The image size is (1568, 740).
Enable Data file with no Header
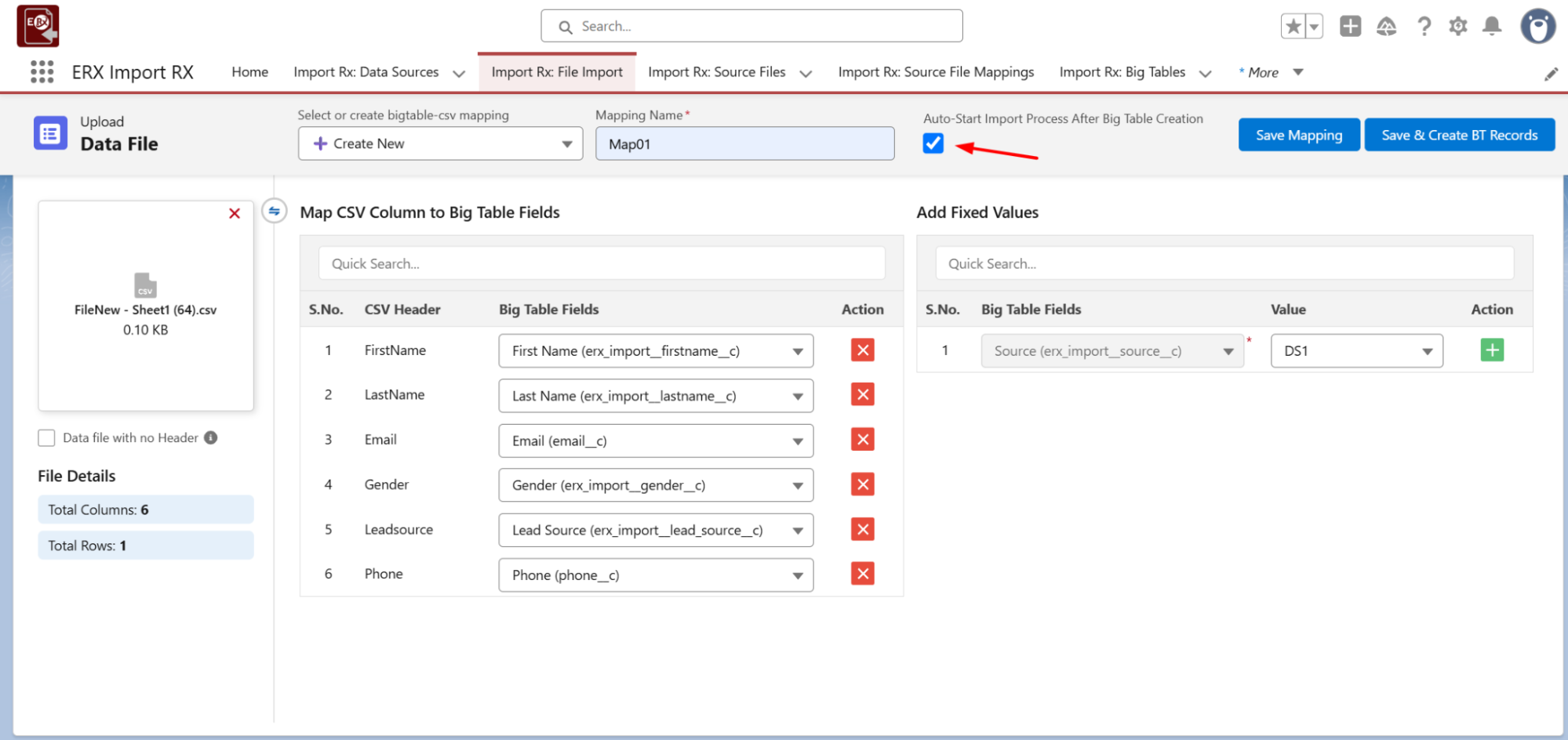[x=47, y=437]
